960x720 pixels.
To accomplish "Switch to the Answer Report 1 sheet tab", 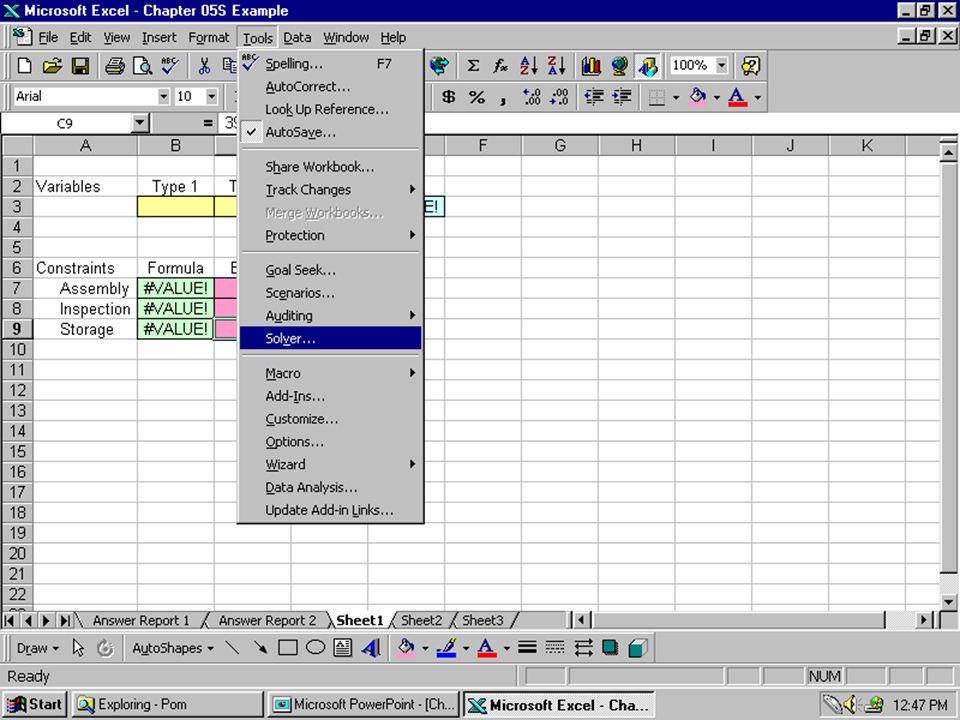I will (141, 620).
